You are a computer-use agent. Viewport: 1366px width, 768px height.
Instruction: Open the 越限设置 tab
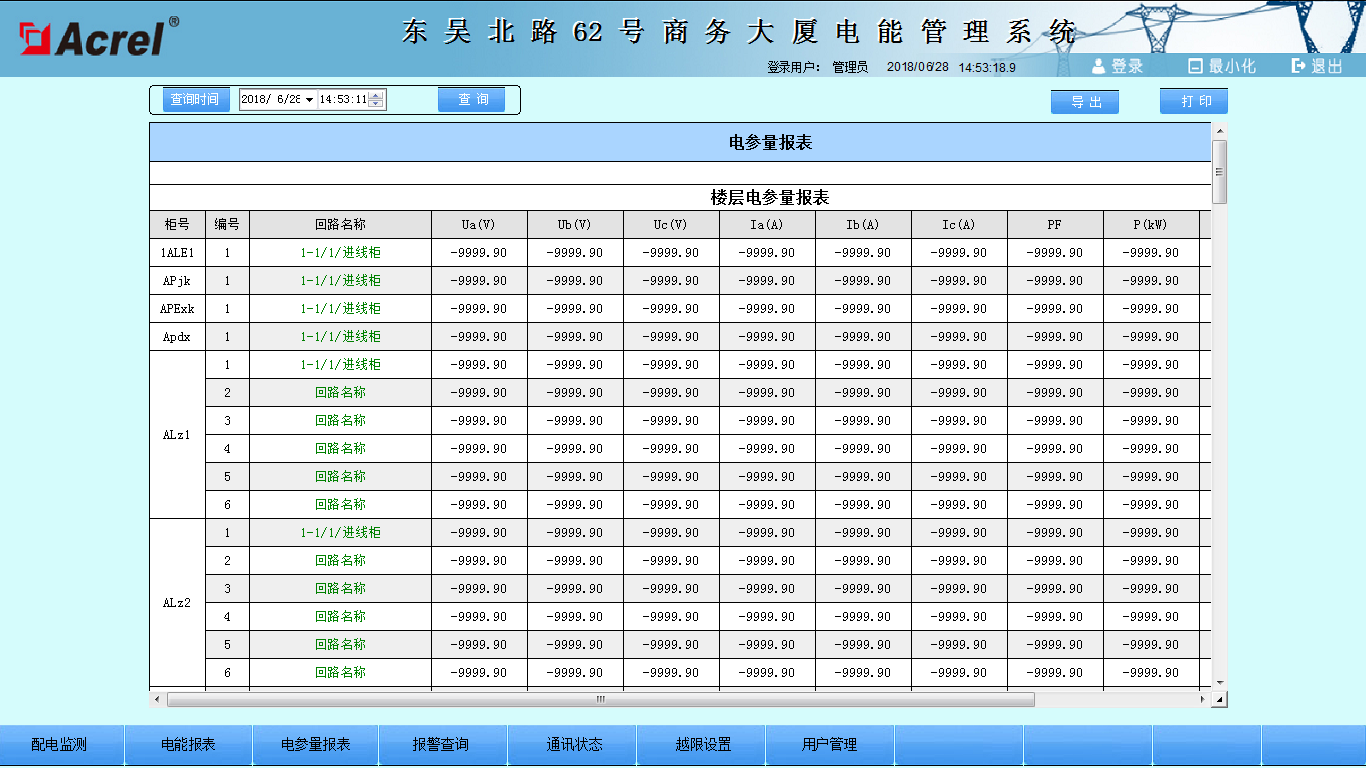point(703,745)
